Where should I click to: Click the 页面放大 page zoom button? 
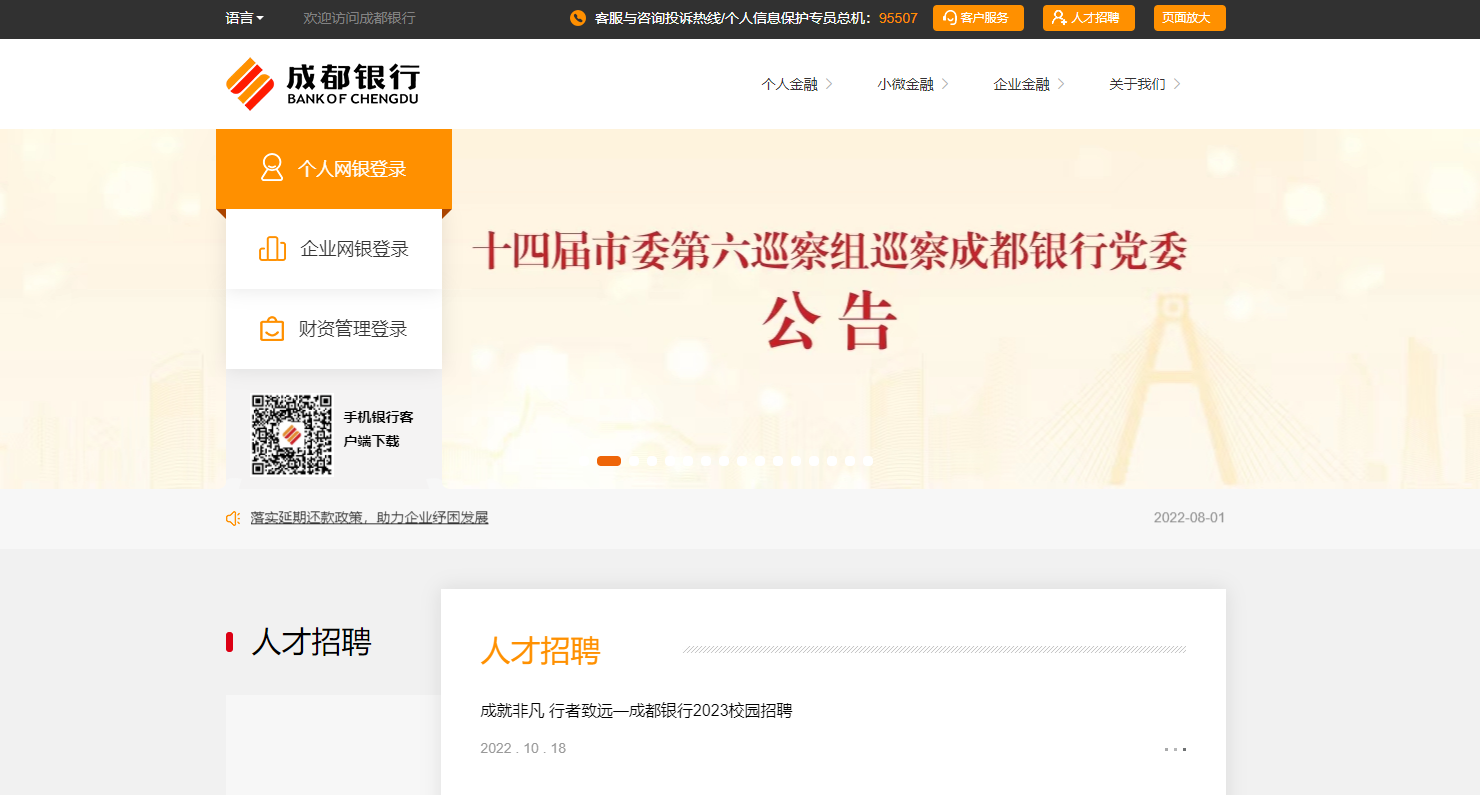(x=1189, y=18)
